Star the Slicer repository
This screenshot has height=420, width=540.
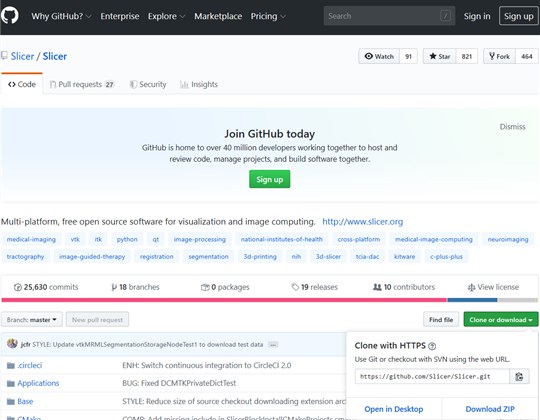[x=440, y=56]
